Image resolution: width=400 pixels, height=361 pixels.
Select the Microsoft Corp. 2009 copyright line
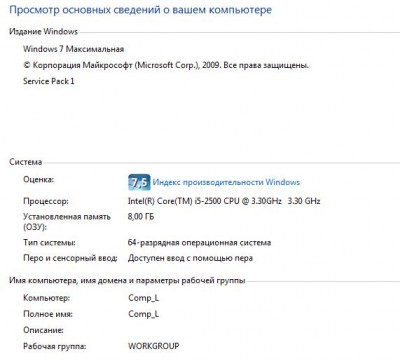(x=166, y=65)
